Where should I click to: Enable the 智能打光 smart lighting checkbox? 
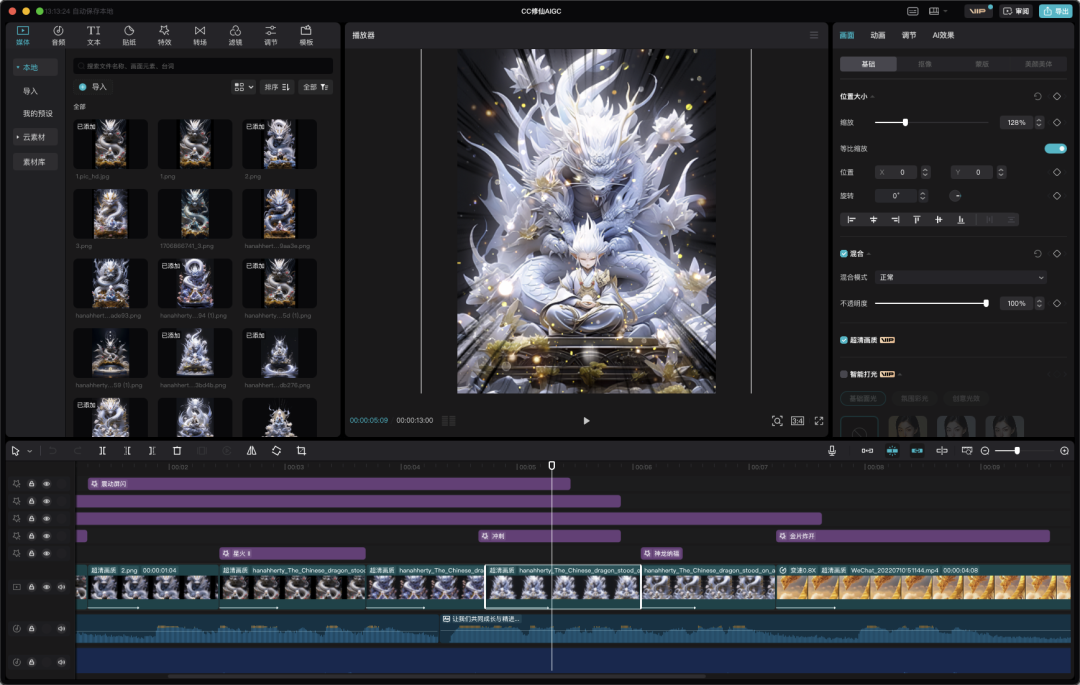pos(844,374)
